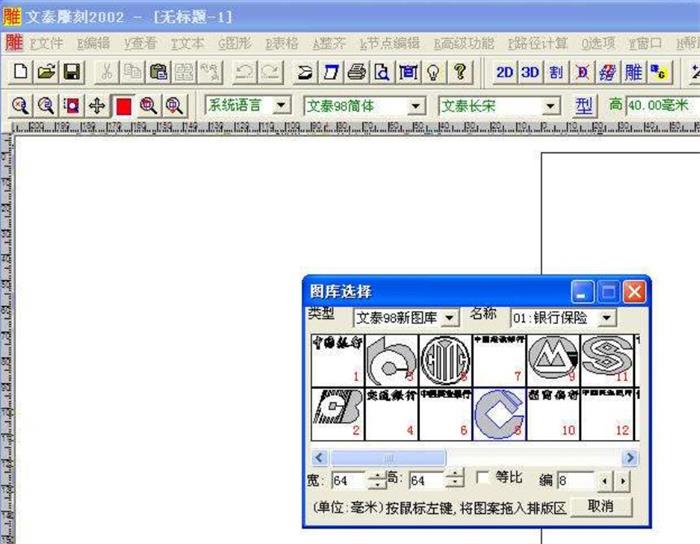The image size is (700, 544).
Task: Open the 路径计算 menu
Action: [538, 43]
